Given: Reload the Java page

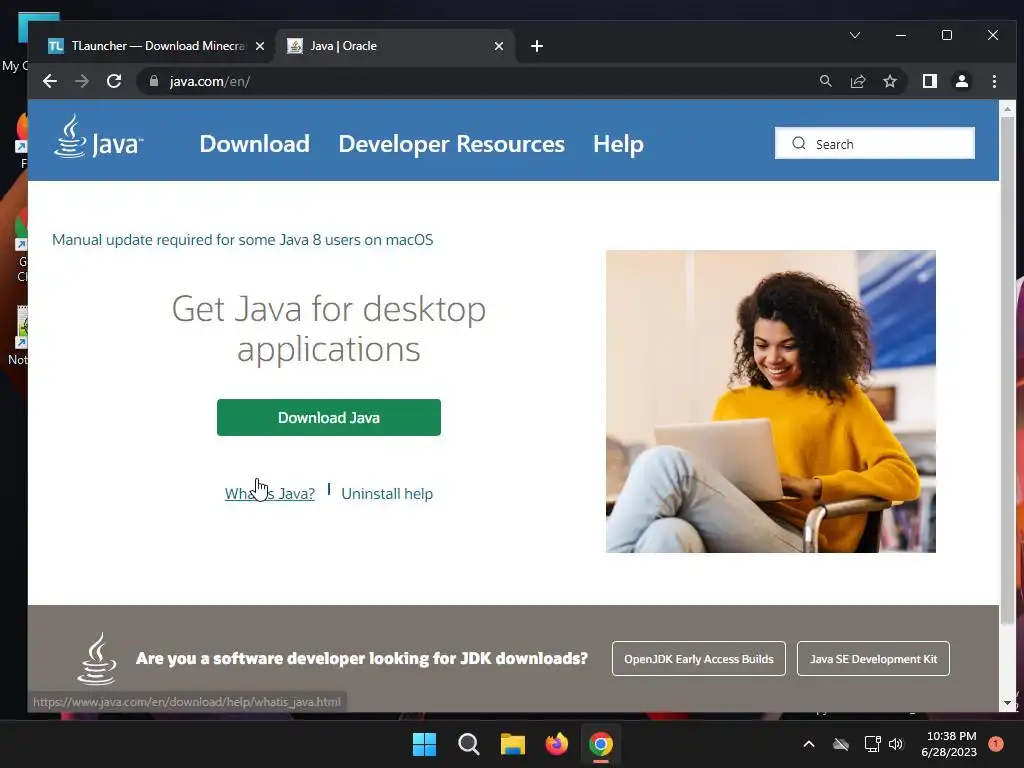Looking at the screenshot, I should coord(114,81).
